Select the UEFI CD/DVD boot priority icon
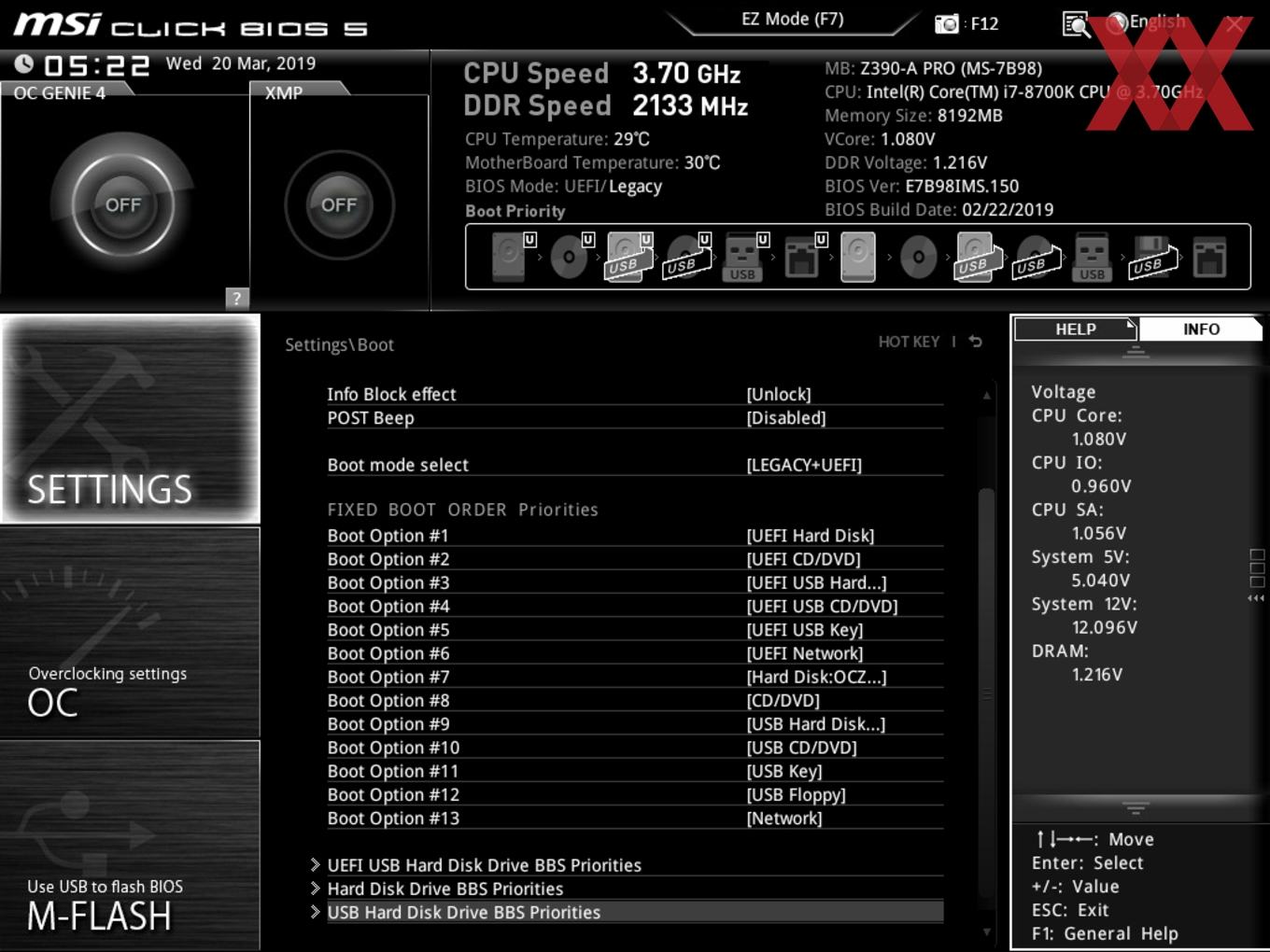This screenshot has height=952, width=1270. click(x=571, y=257)
